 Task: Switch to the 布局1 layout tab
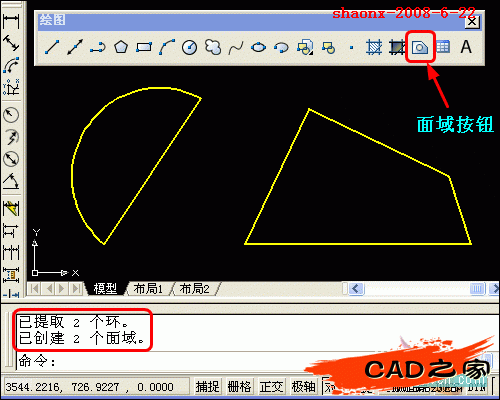148,289
